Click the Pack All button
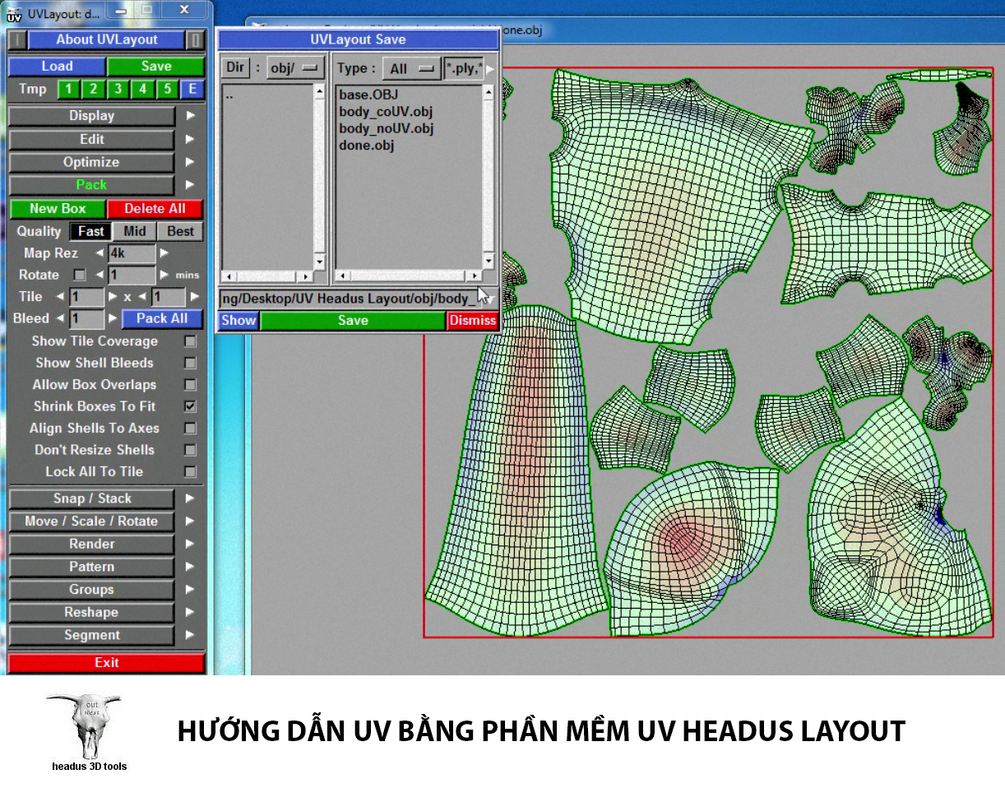 coord(161,318)
